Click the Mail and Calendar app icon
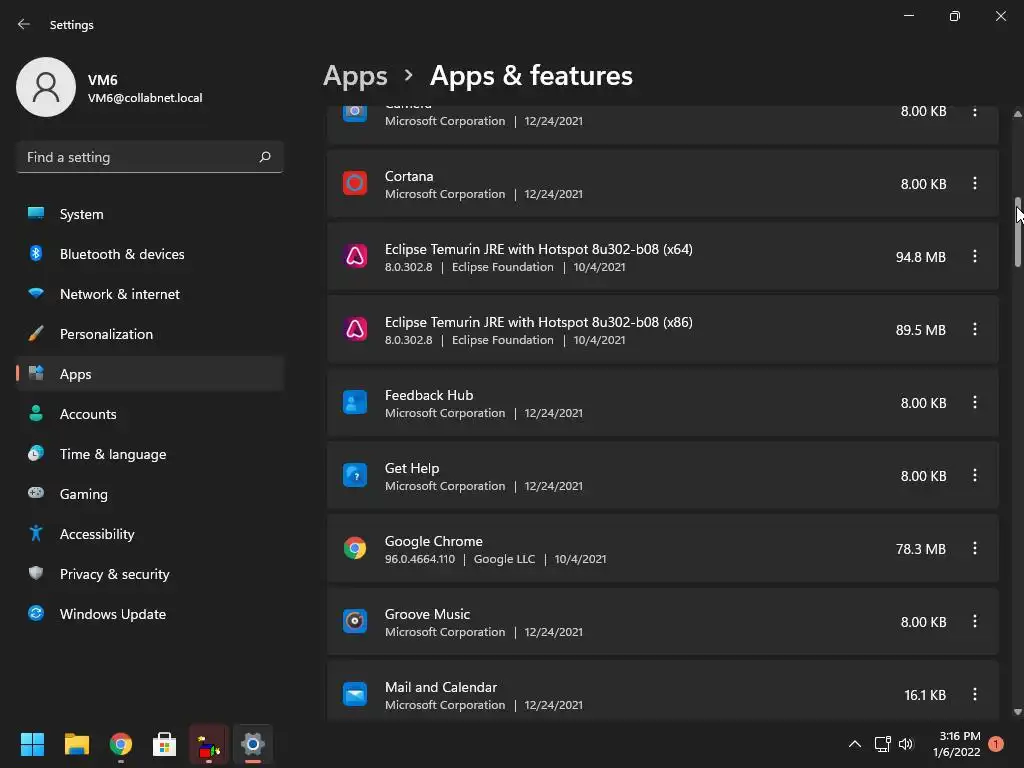This screenshot has height=768, width=1024. tap(355, 695)
